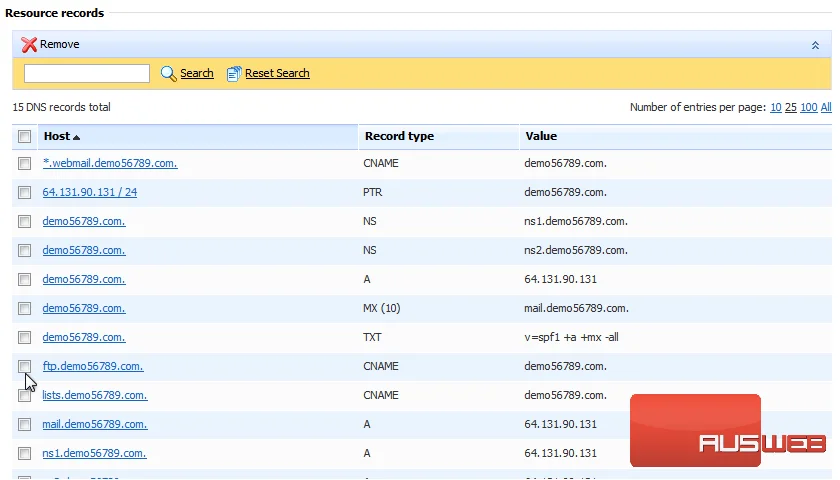The width and height of the screenshot is (840, 480).
Task: Show 10 entries per page
Action: [x=776, y=107]
